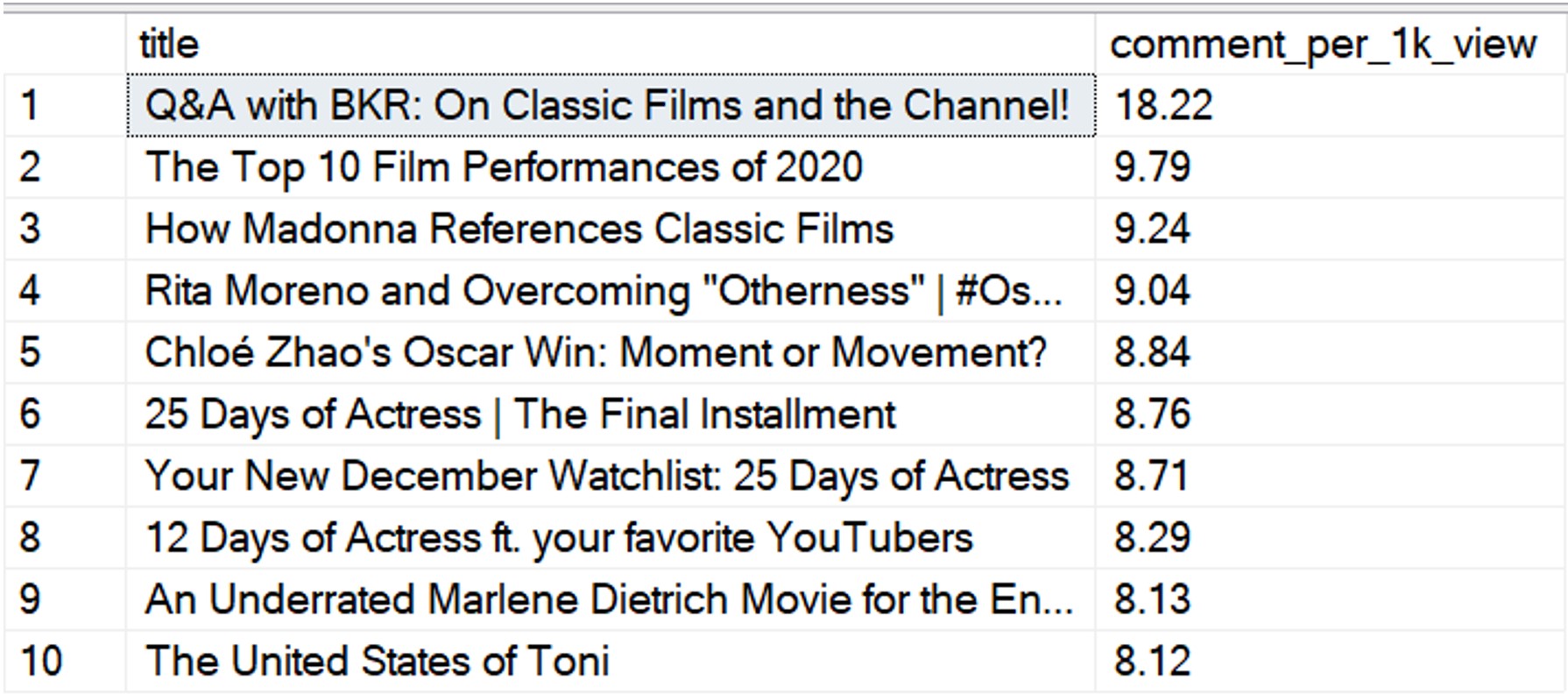Viewport: 1568px width, 694px height.
Task: Click the 9.79 value cell
Action: [1330, 167]
